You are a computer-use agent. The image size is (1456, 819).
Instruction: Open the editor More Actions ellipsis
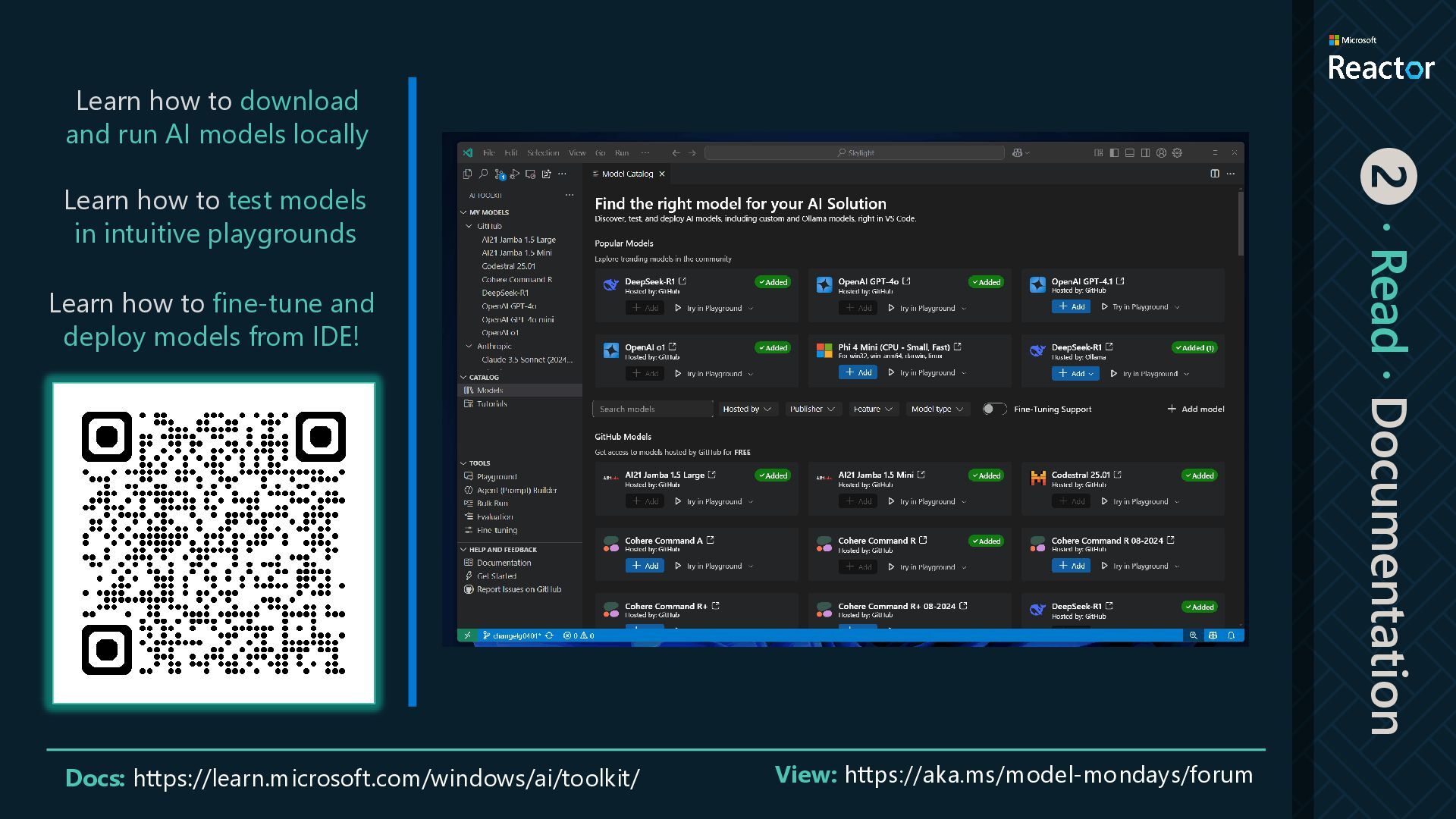(1231, 174)
